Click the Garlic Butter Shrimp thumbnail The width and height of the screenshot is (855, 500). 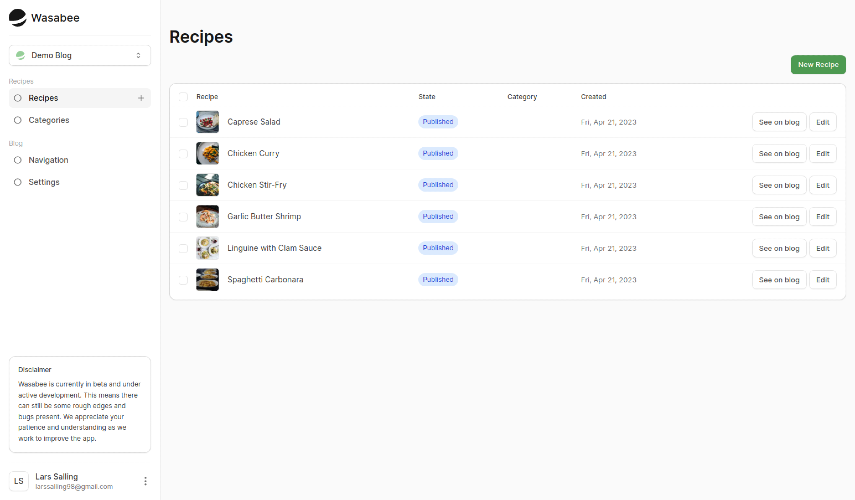tap(207, 216)
